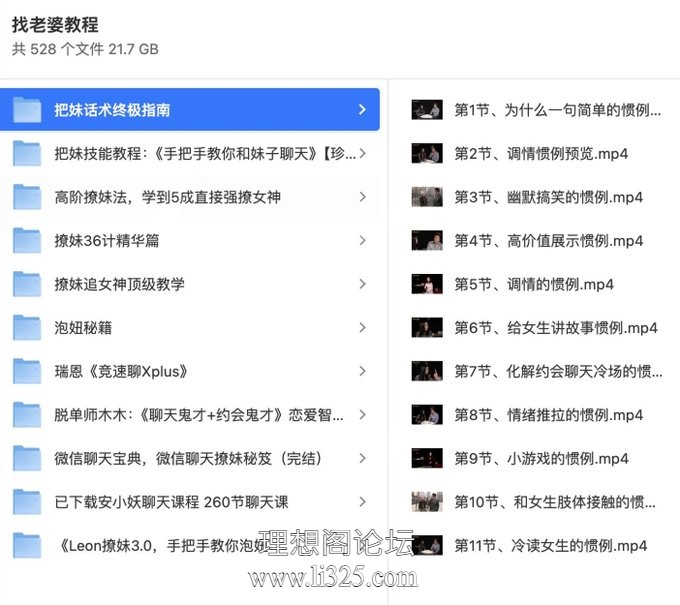Viewport: 680px width, 605px height.
Task: Click folder icon beside 撩妹追女神顶级教学
Action: (x=27, y=284)
